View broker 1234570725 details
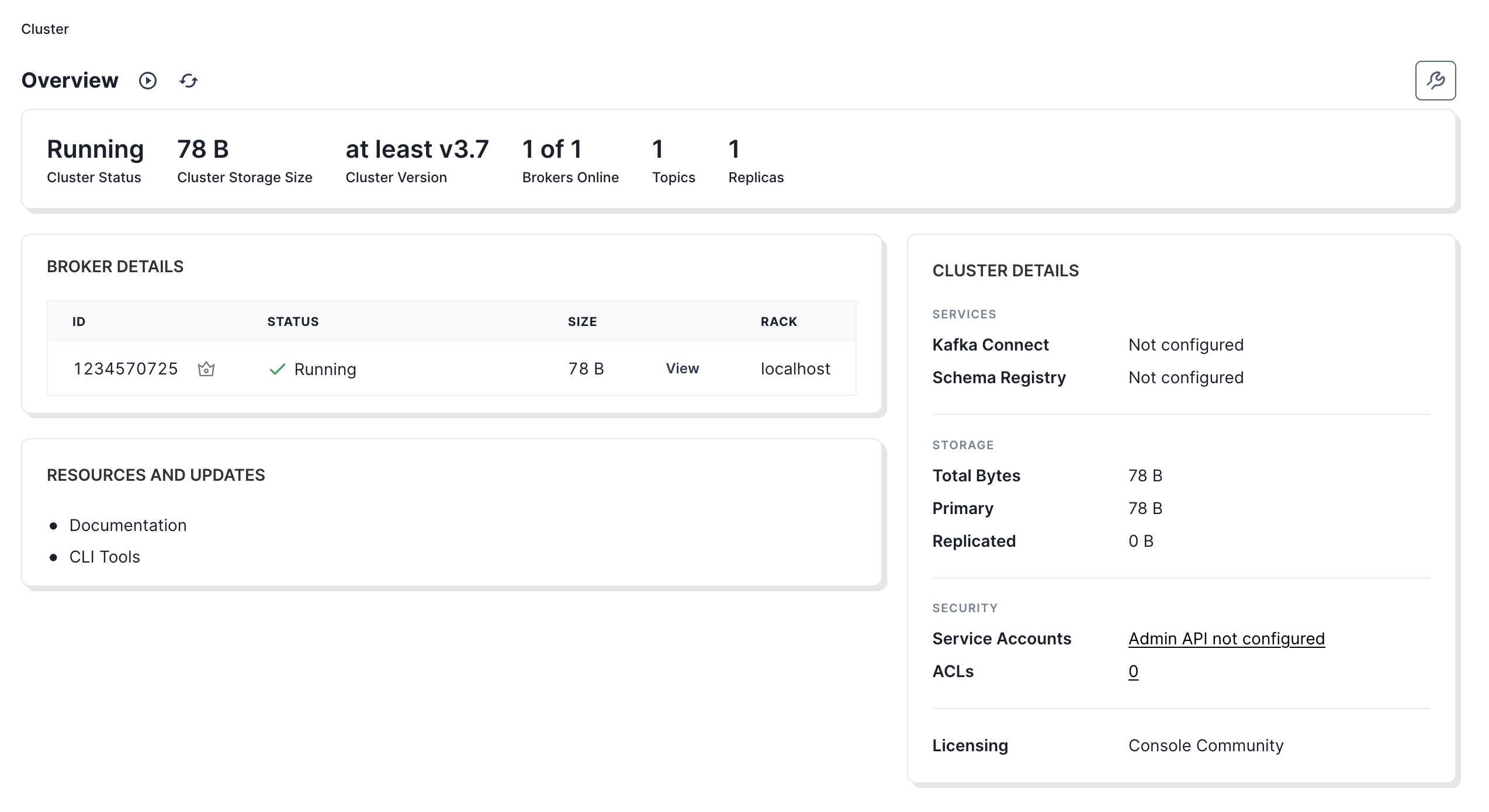This screenshot has height=812, width=1489. 682,369
